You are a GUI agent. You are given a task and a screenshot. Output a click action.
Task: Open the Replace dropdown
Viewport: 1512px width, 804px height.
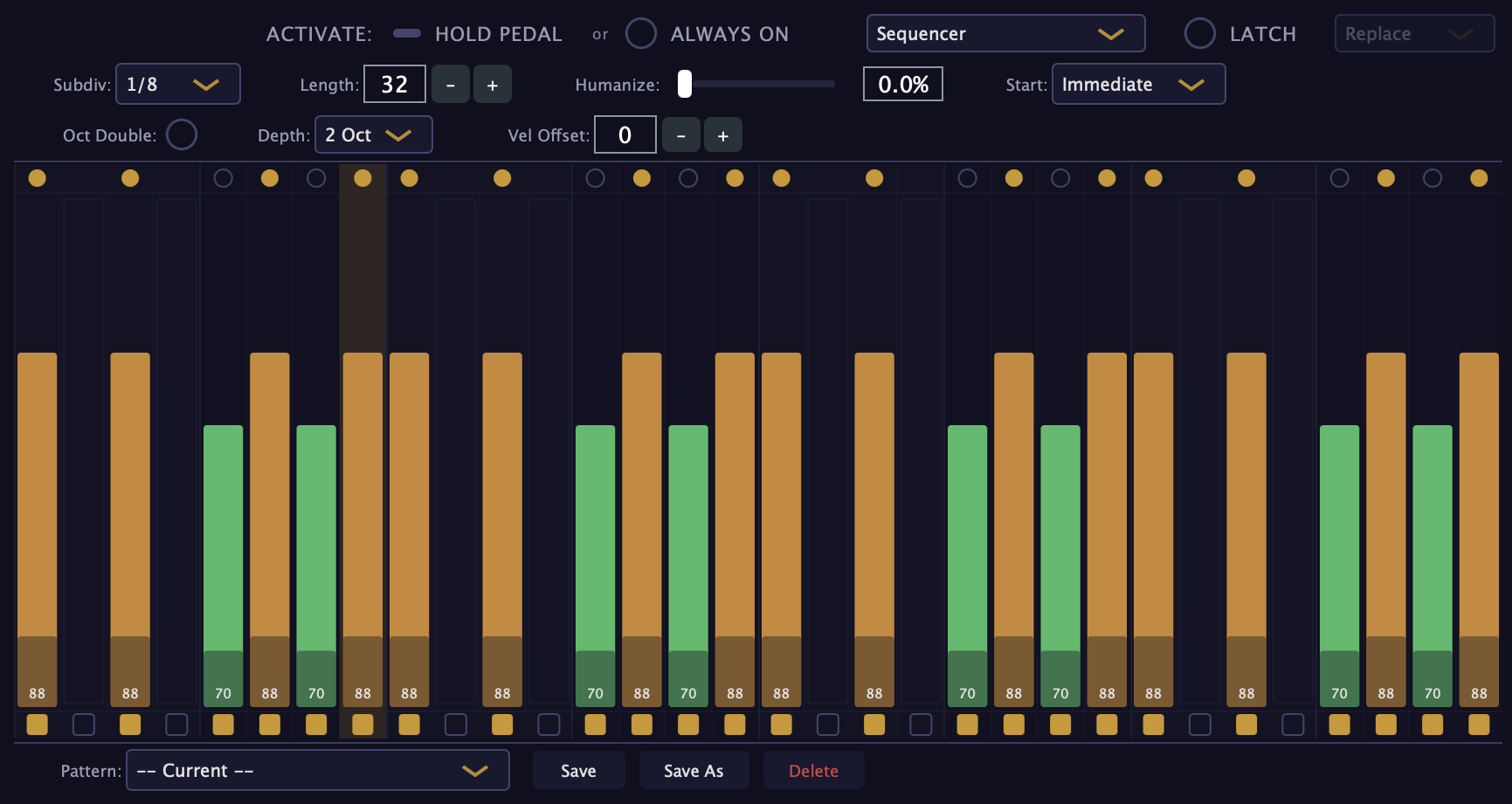1414,34
